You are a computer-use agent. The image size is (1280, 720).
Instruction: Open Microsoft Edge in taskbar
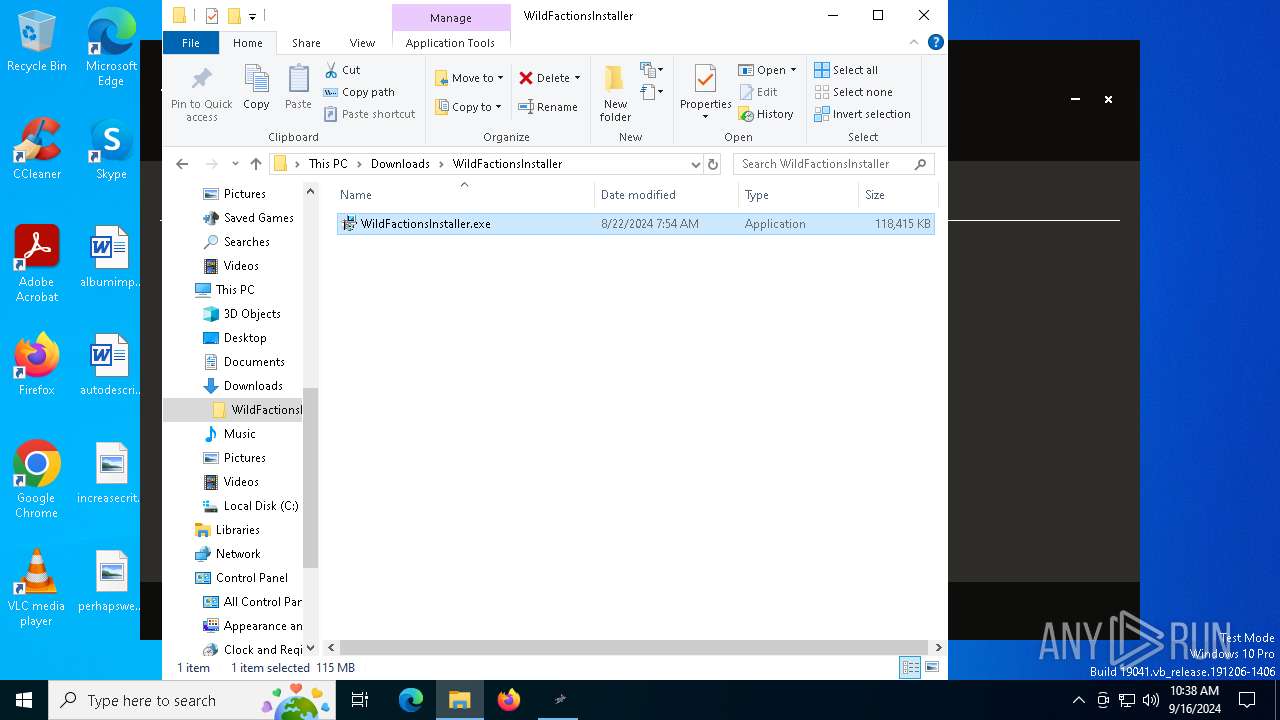(x=411, y=700)
